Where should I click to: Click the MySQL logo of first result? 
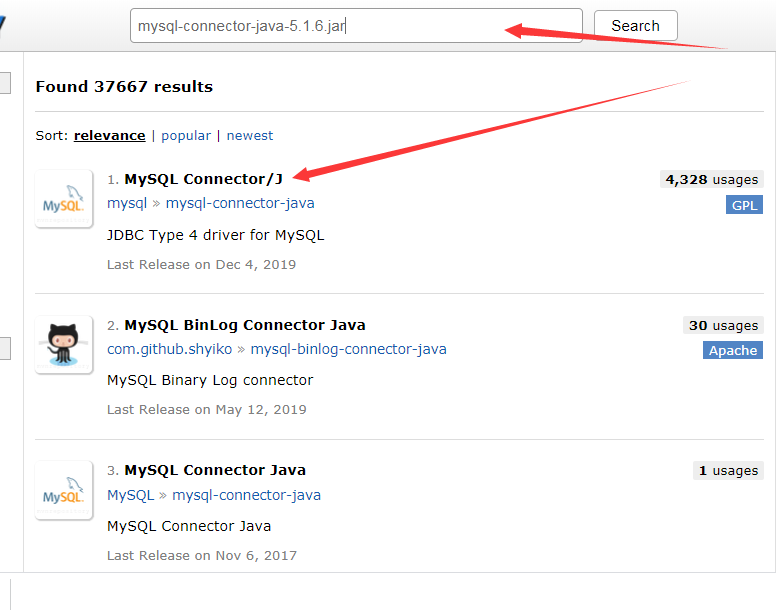click(x=64, y=199)
